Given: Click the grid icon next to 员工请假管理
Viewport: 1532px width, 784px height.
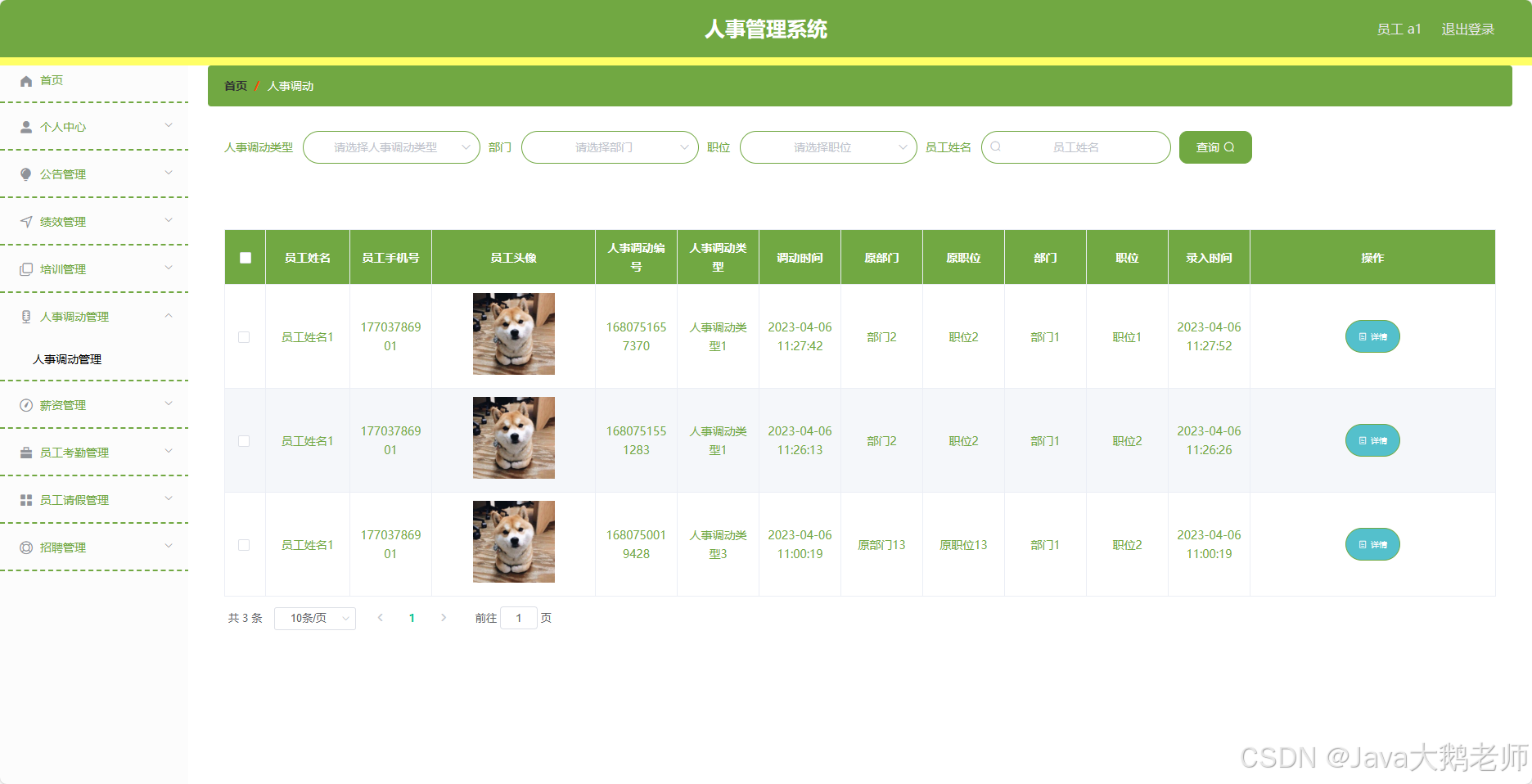Looking at the screenshot, I should click(x=26, y=500).
